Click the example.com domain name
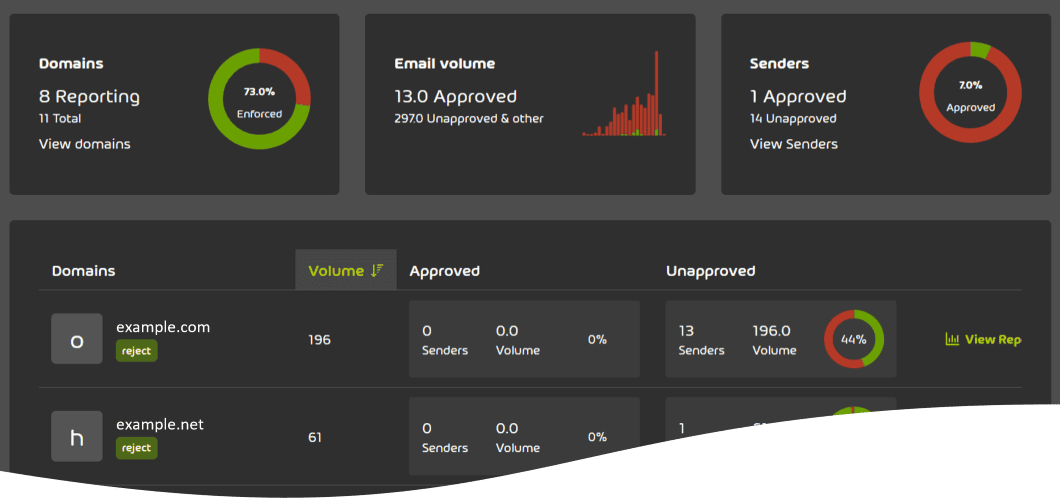The height and width of the screenshot is (498, 1060). click(163, 327)
